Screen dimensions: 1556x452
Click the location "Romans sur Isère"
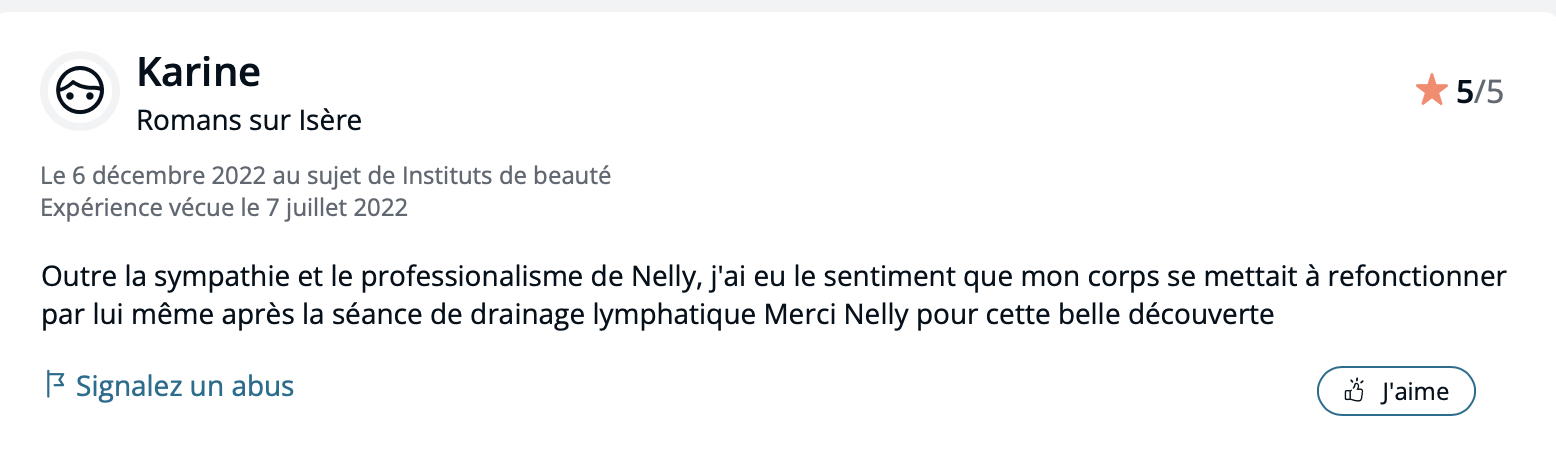pyautogui.click(x=248, y=121)
